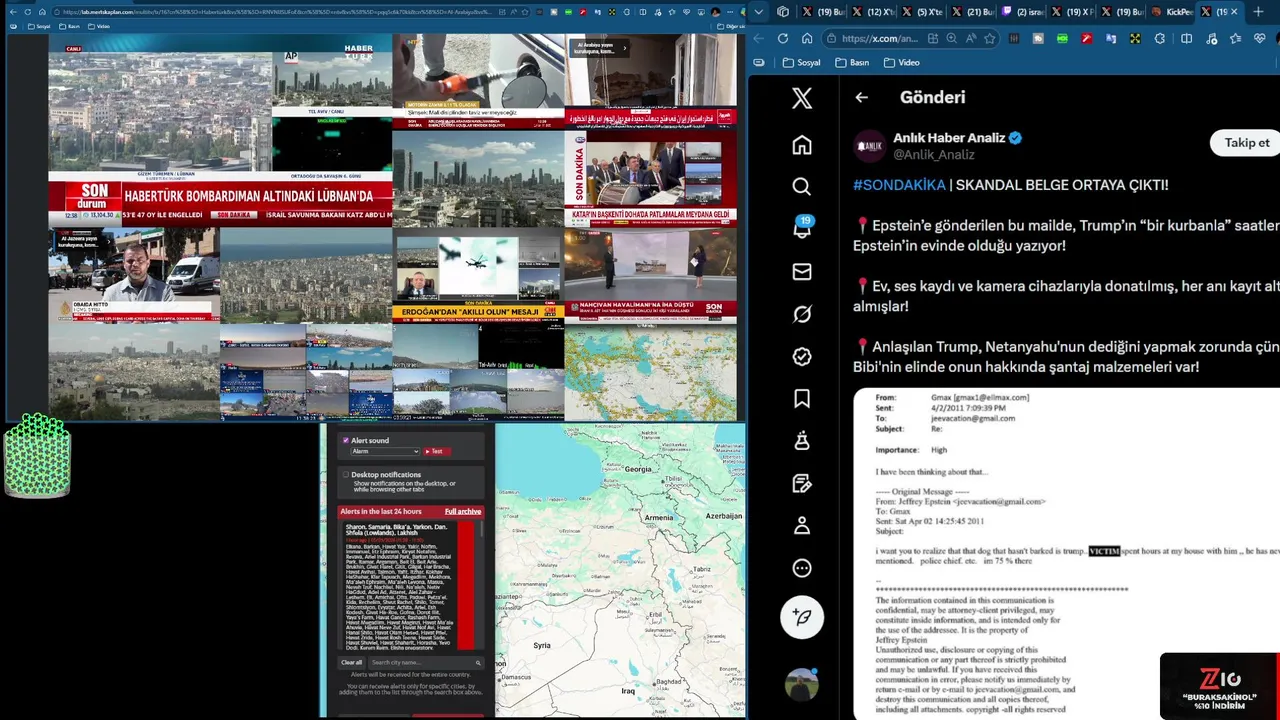Screen dimensions: 1280x720
Task: Open the Alarm sound dropdown
Action: point(385,451)
